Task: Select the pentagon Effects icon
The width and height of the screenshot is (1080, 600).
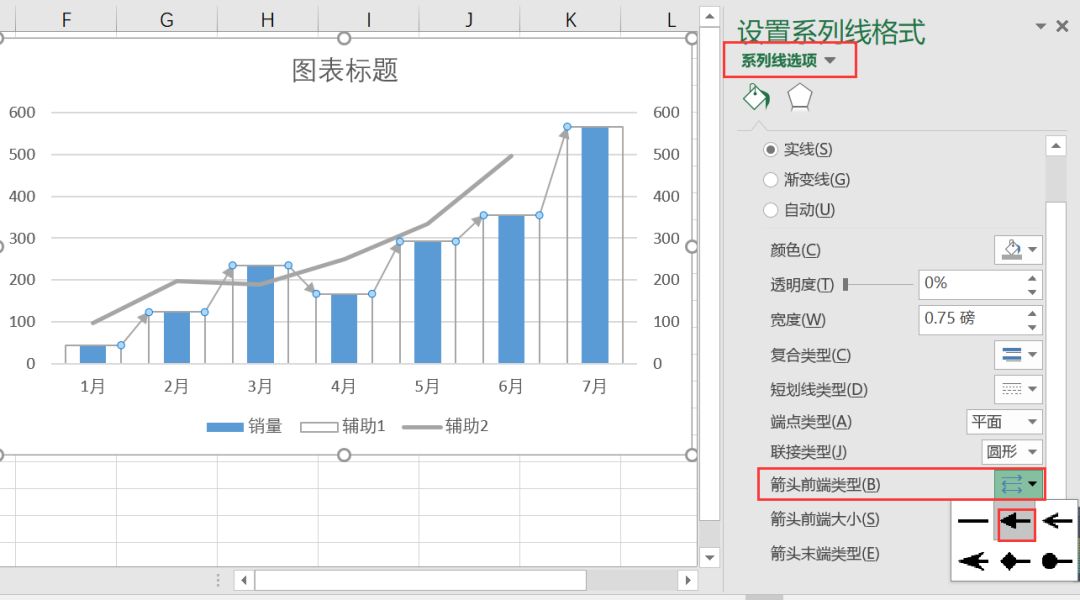Action: click(800, 96)
